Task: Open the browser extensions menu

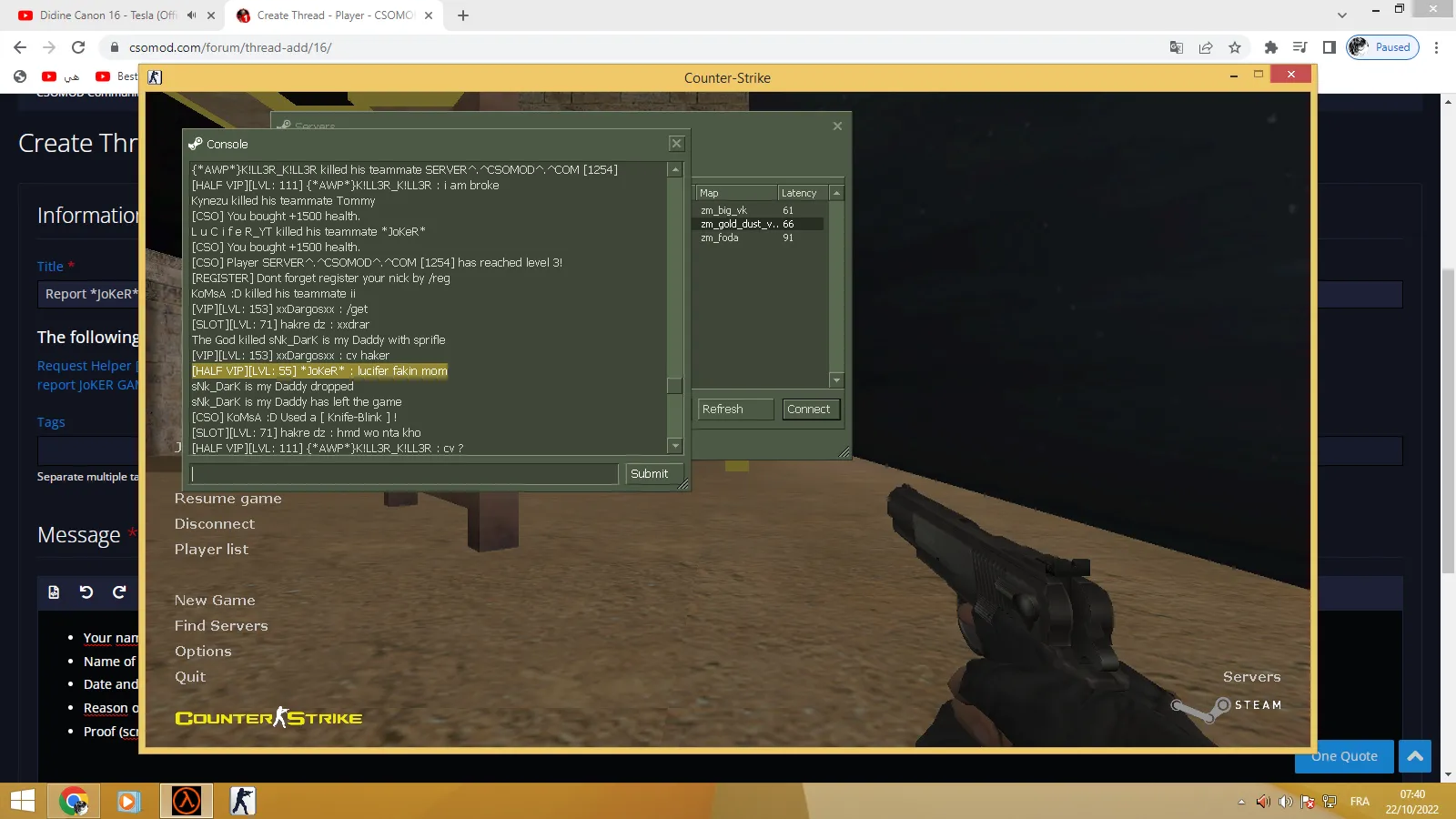Action: [1271, 47]
